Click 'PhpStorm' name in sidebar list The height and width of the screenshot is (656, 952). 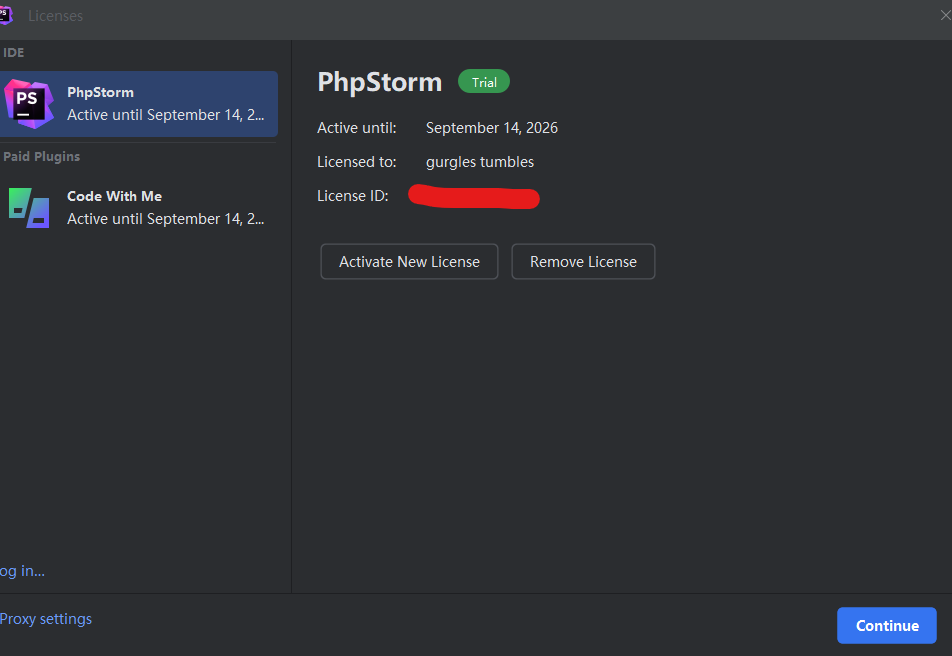[x=100, y=92]
